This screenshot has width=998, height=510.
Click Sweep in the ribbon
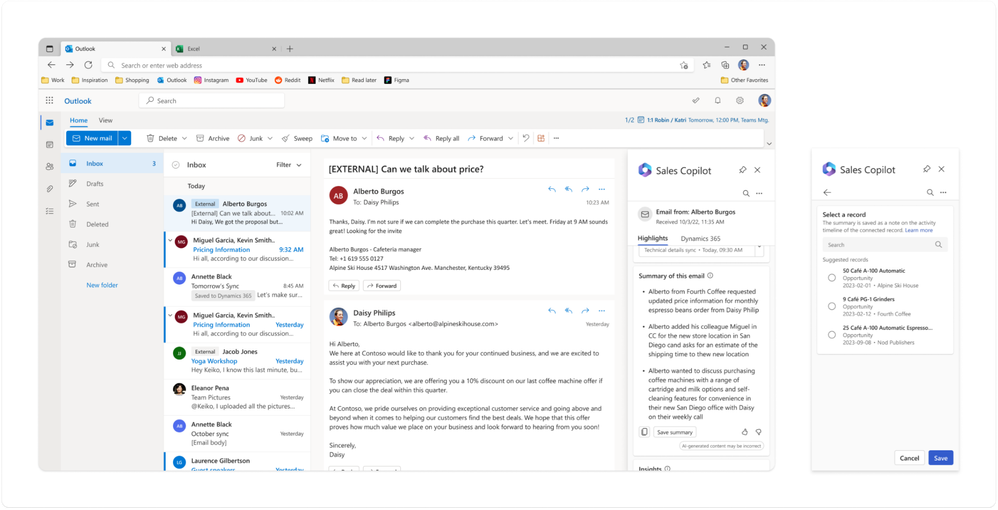[x=297, y=138]
